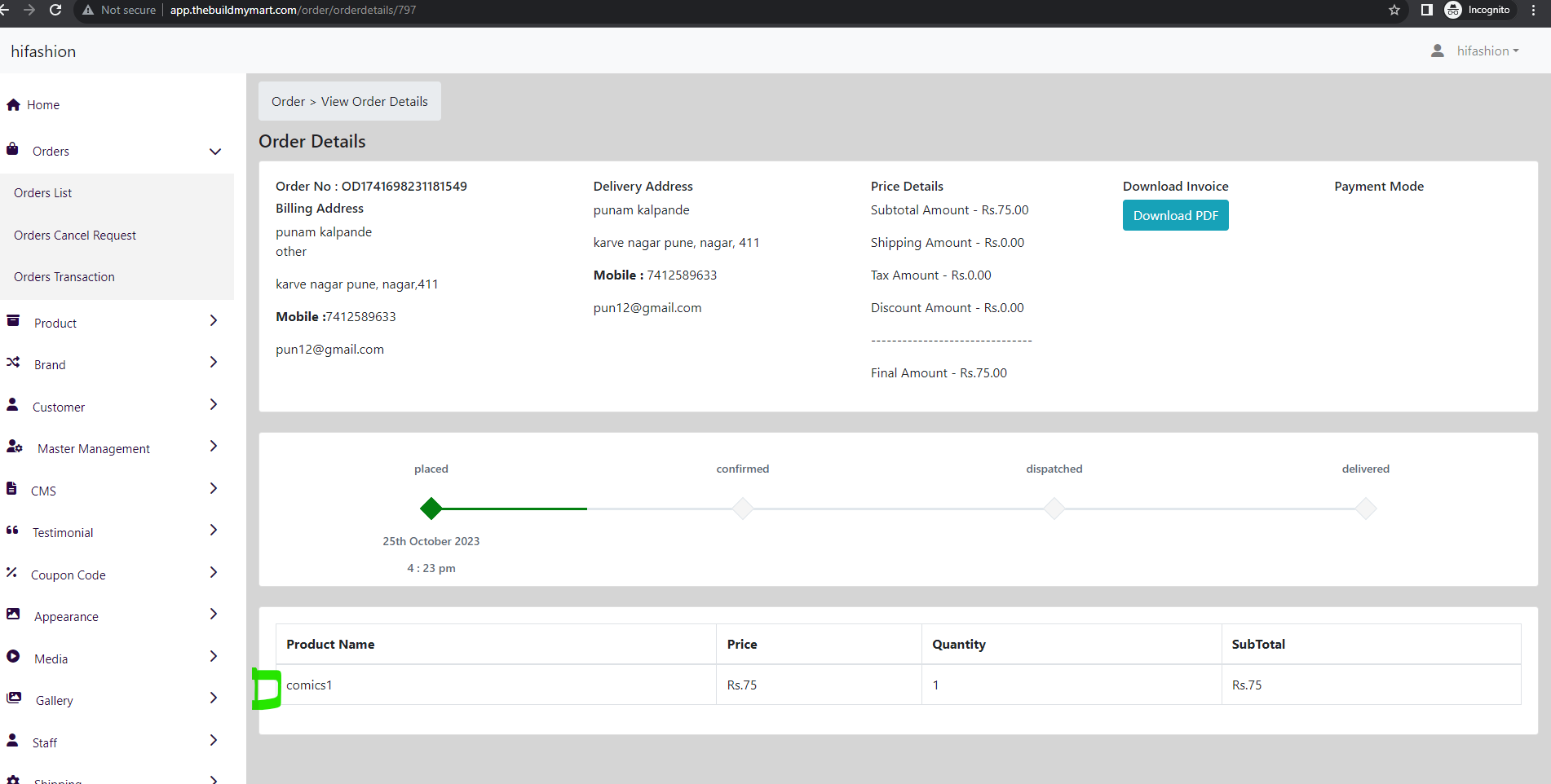
Task: Click the Customer person icon
Action: click(x=12, y=404)
